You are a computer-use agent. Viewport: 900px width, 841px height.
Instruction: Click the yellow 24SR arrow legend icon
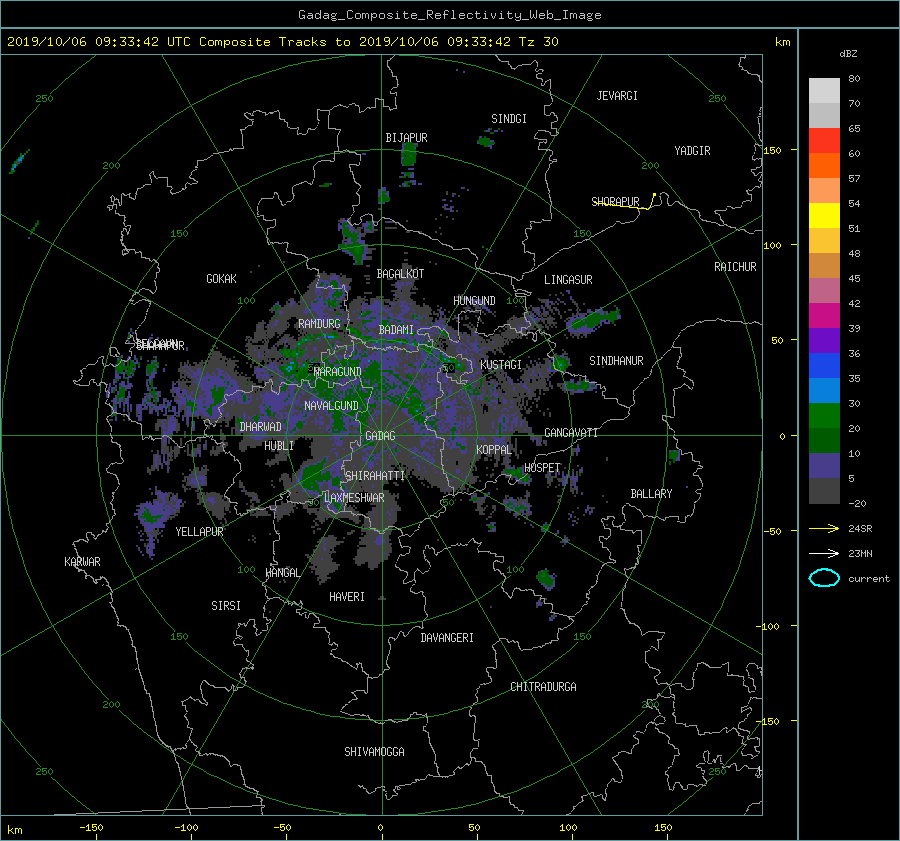click(824, 528)
